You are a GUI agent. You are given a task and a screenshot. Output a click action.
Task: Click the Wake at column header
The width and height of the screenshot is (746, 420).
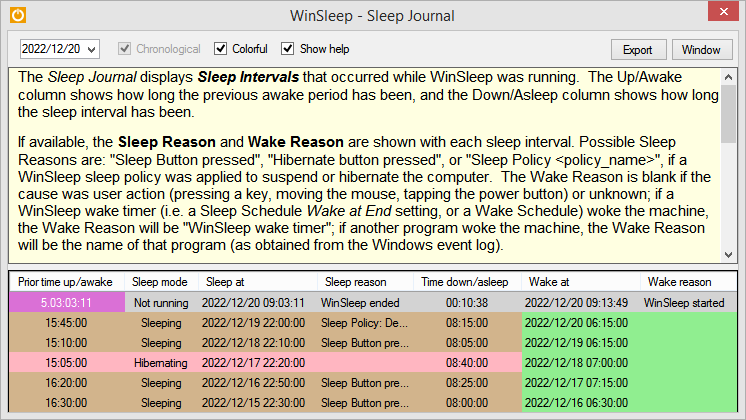click(581, 282)
